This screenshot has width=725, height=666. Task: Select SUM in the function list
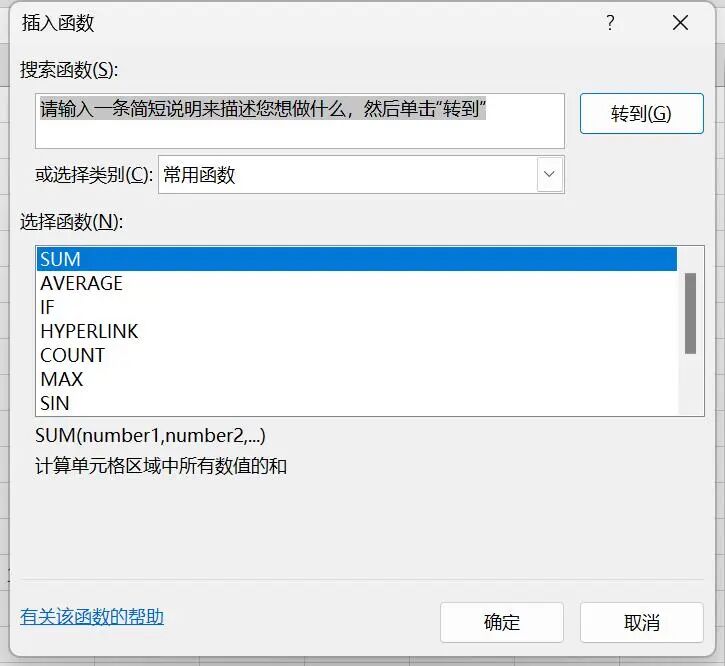[356, 259]
